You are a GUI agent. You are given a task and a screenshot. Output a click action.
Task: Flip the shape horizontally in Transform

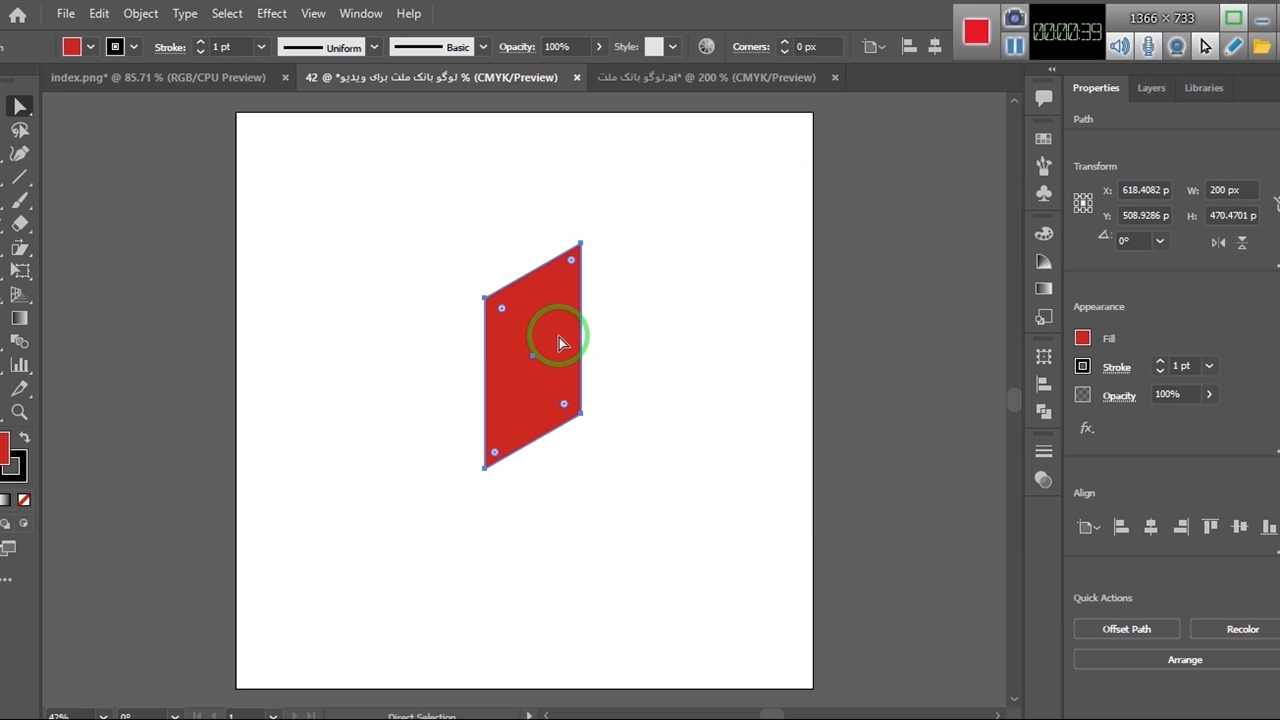pyautogui.click(x=1218, y=242)
